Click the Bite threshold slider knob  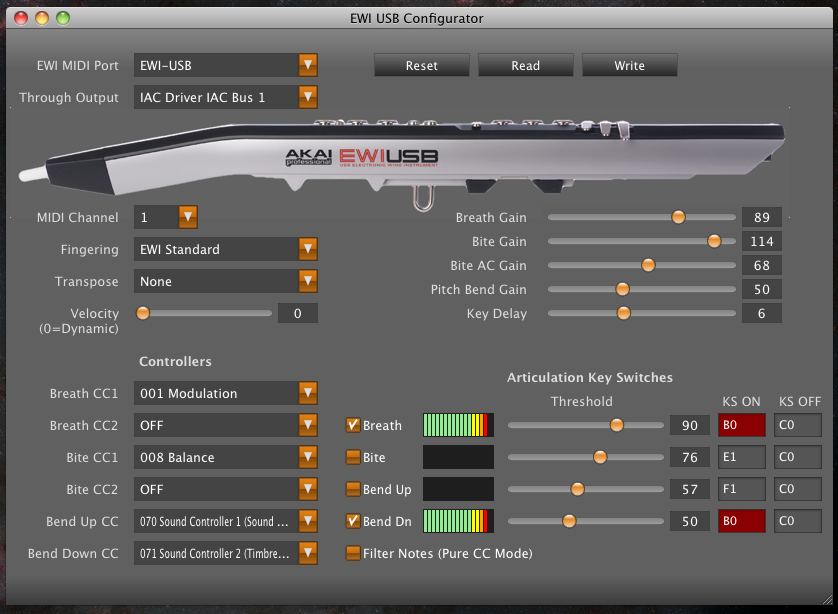(x=600, y=457)
